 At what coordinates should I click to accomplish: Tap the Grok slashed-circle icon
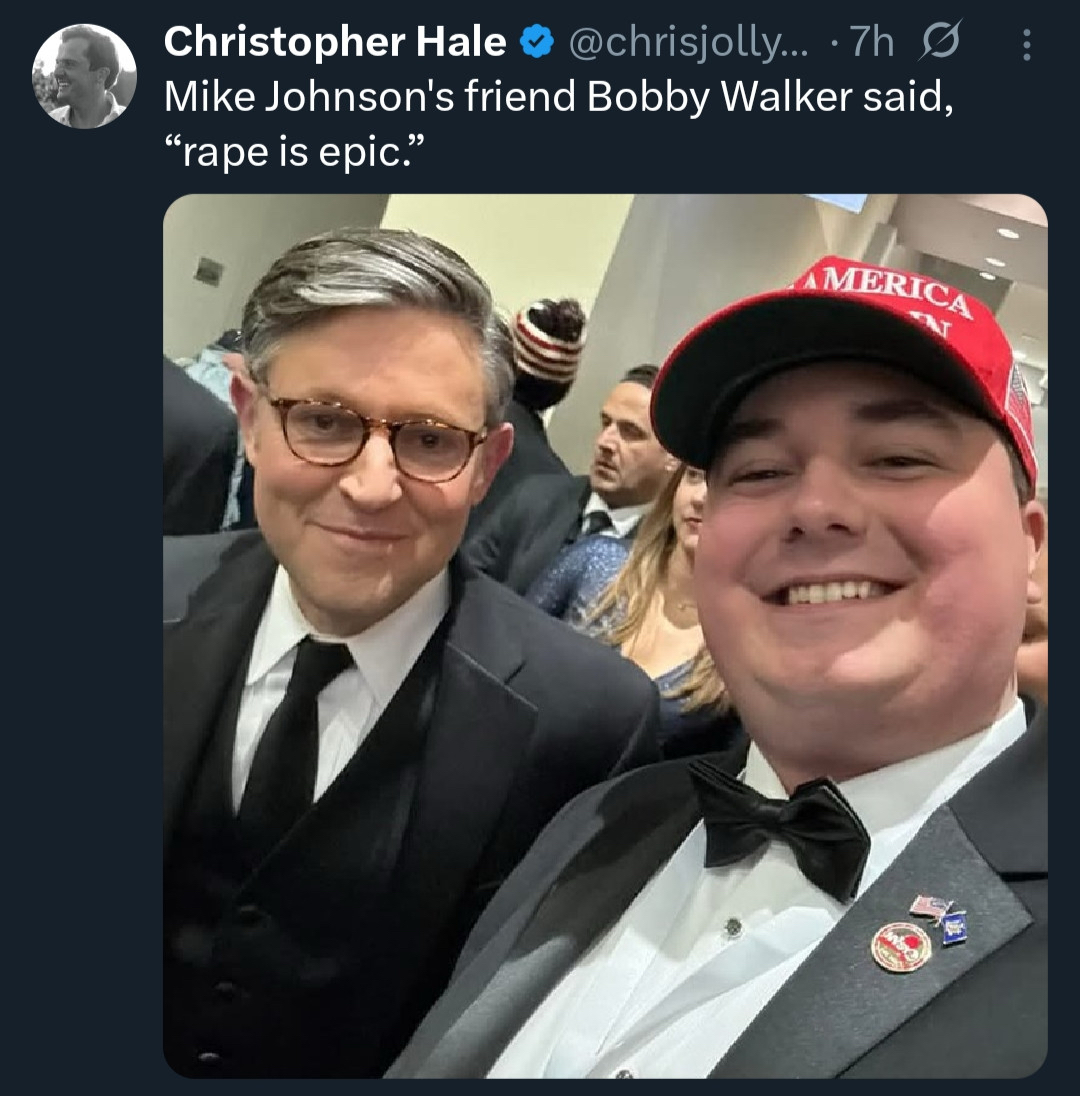[943, 42]
